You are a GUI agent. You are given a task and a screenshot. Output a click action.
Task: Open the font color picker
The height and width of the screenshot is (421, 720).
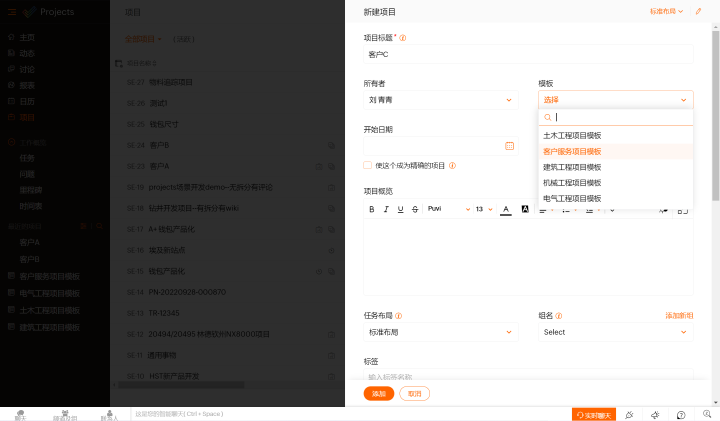(x=506, y=210)
